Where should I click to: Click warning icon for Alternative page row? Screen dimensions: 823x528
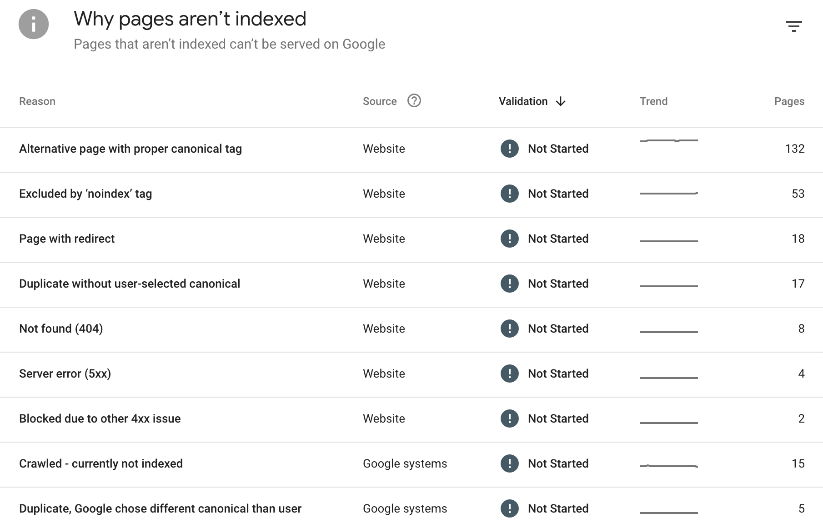click(x=510, y=149)
